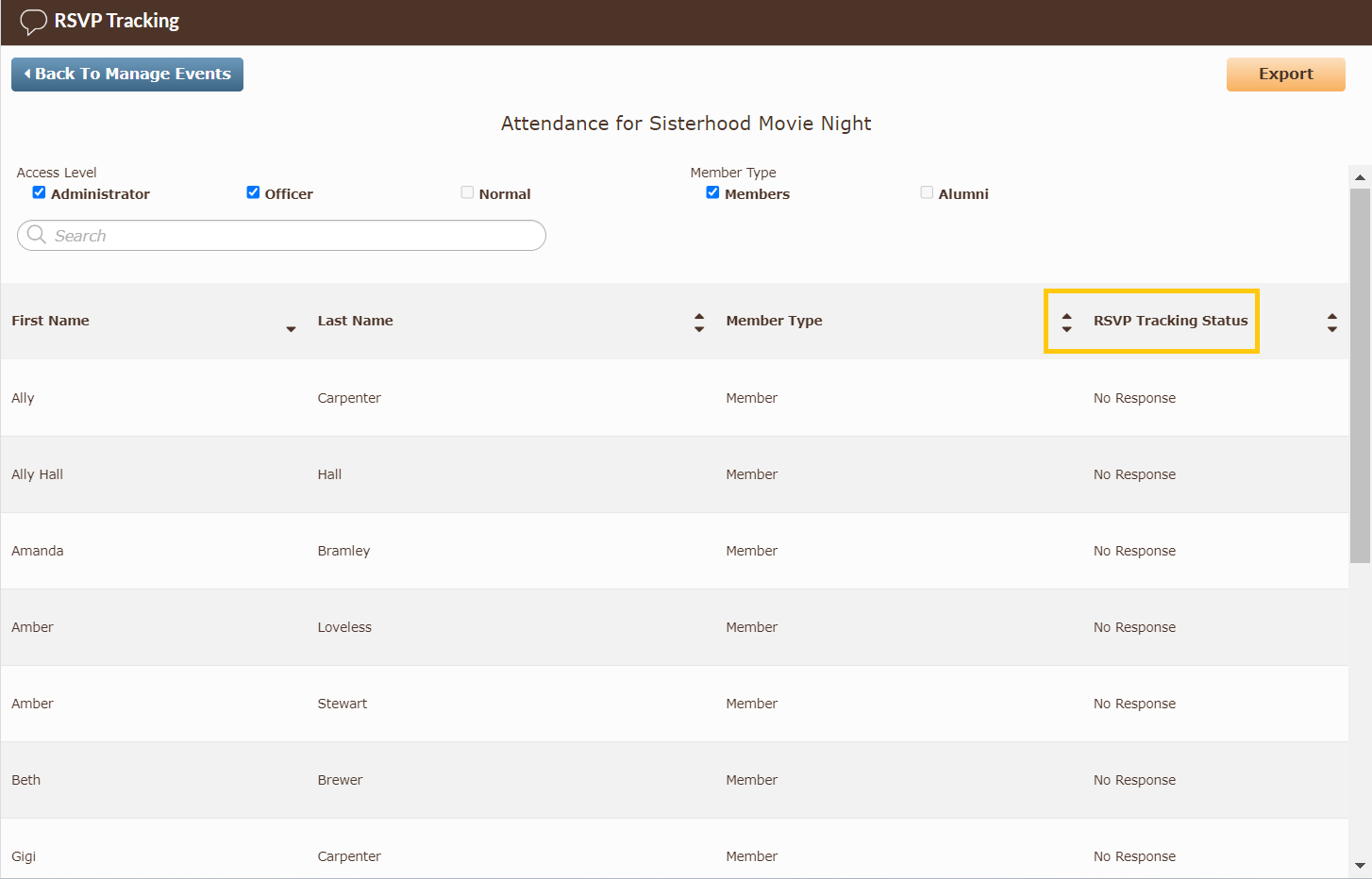Click the RSVP Tracking speech bubble icon
This screenshot has width=1372, height=879.
(33, 22)
